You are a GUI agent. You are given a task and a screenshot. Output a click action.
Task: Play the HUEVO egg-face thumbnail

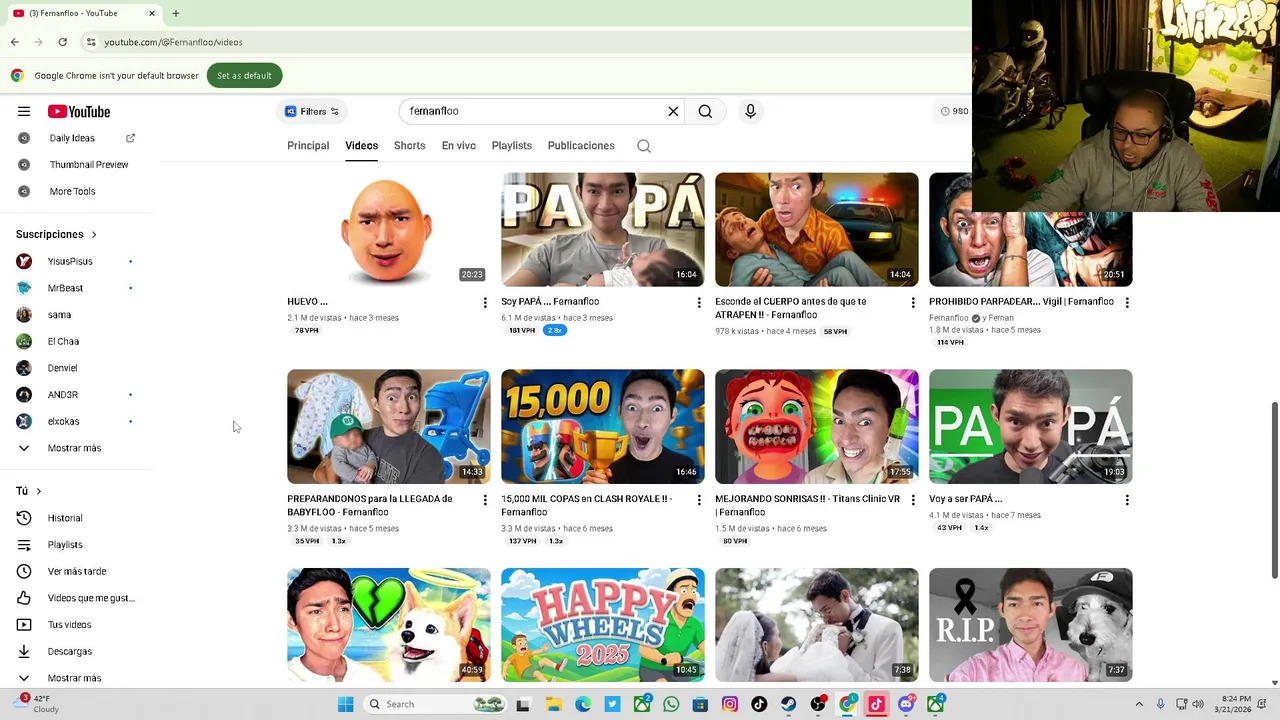pos(388,230)
